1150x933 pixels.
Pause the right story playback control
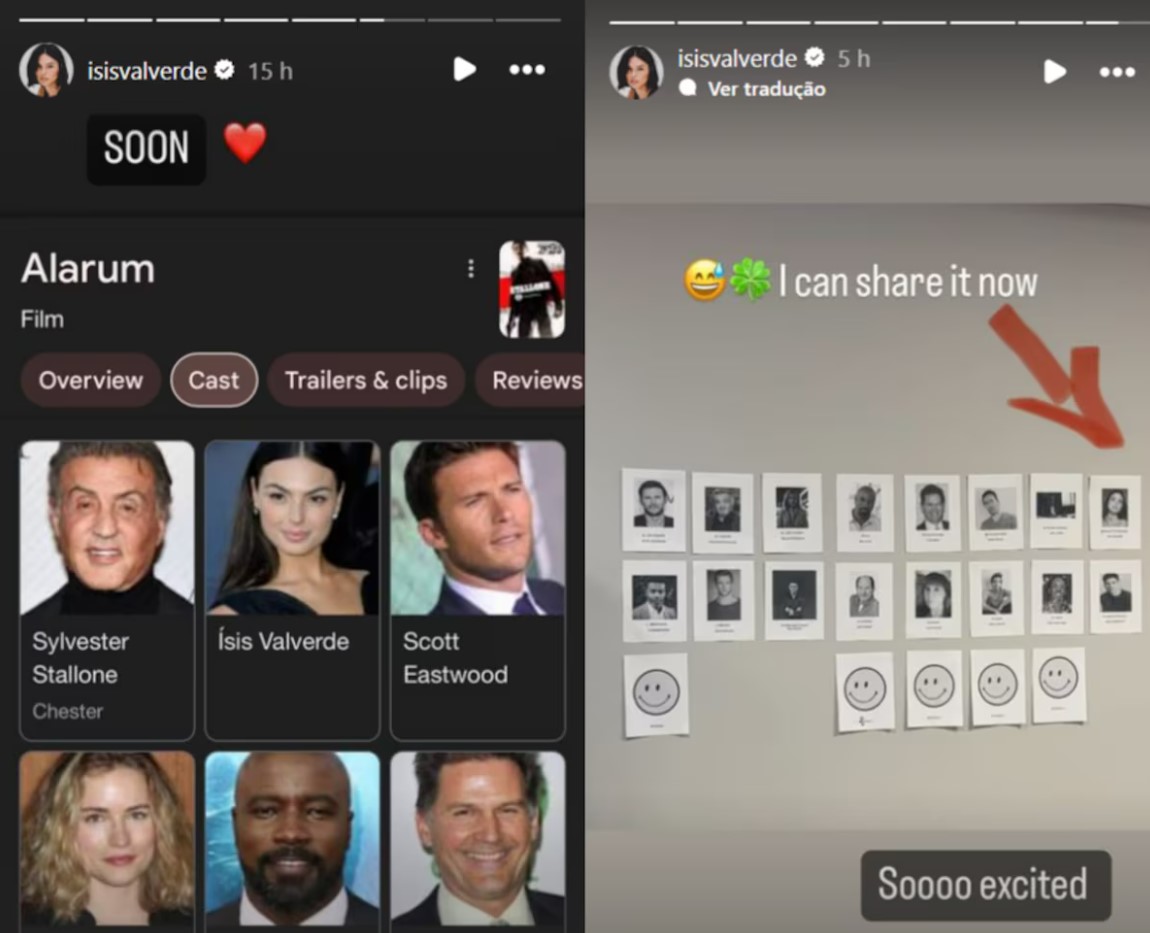coord(1054,72)
